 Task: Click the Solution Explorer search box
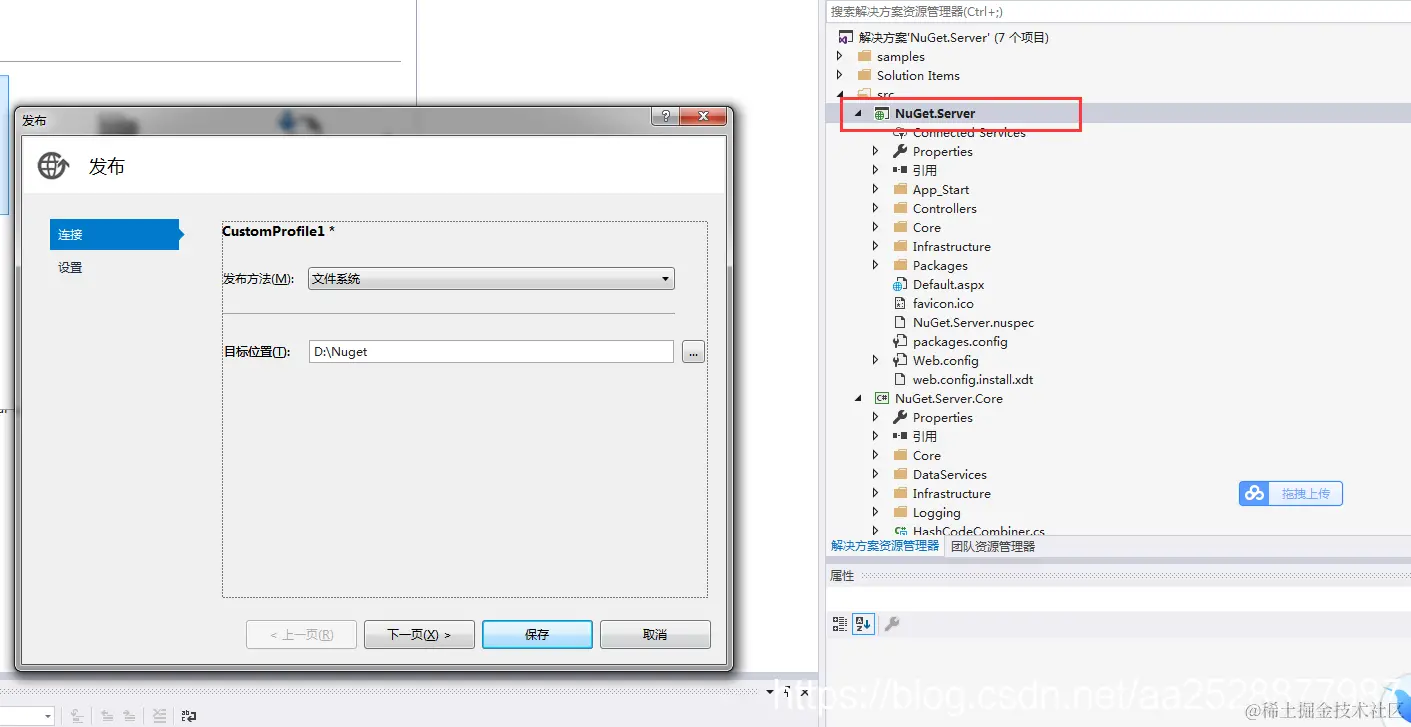click(x=1118, y=12)
